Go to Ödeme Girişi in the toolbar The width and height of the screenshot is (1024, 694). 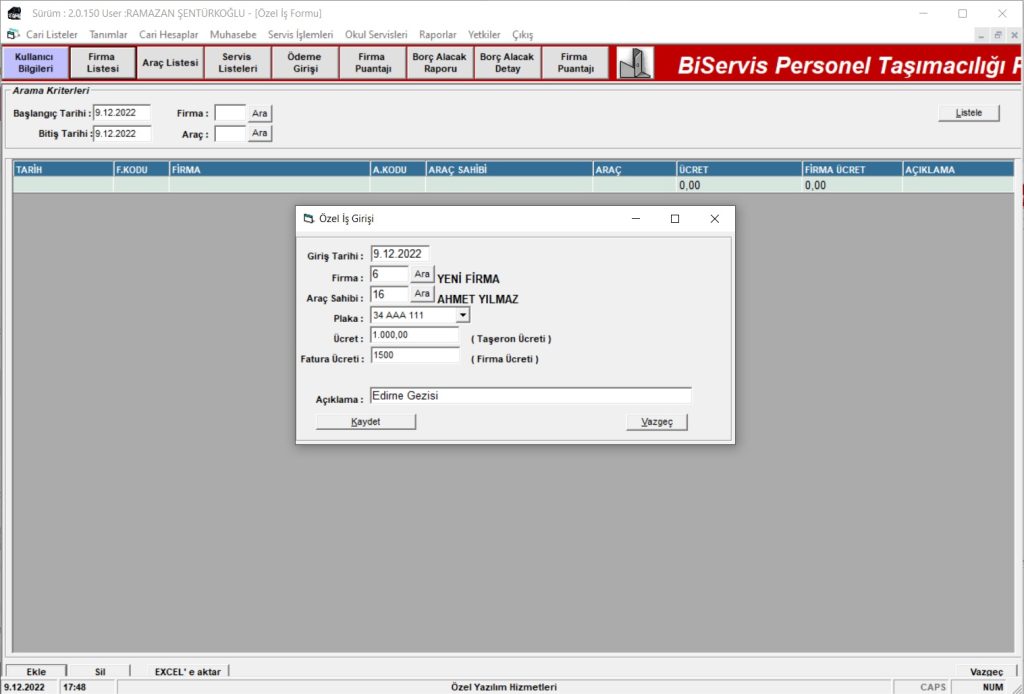[304, 63]
